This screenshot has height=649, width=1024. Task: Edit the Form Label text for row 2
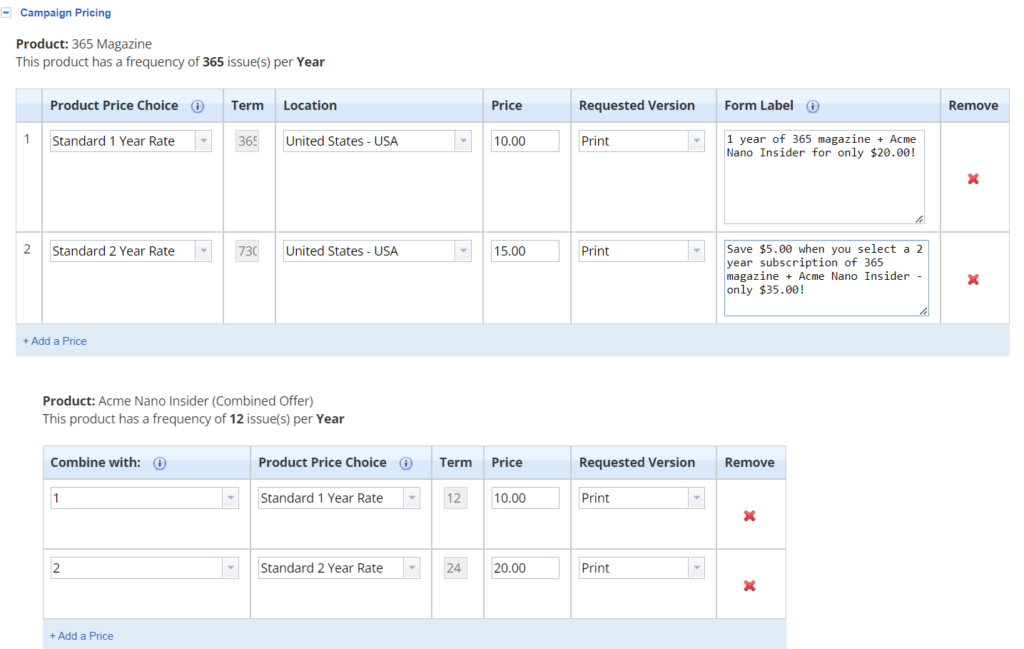(825, 277)
